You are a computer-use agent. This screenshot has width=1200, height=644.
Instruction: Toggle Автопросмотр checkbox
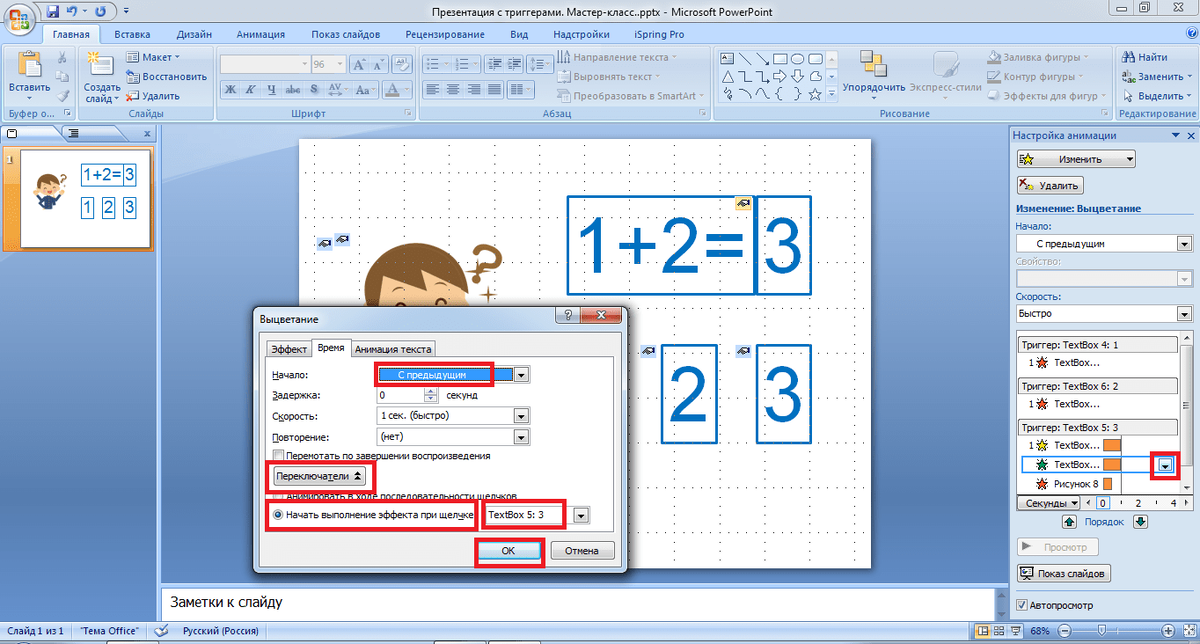(1021, 605)
